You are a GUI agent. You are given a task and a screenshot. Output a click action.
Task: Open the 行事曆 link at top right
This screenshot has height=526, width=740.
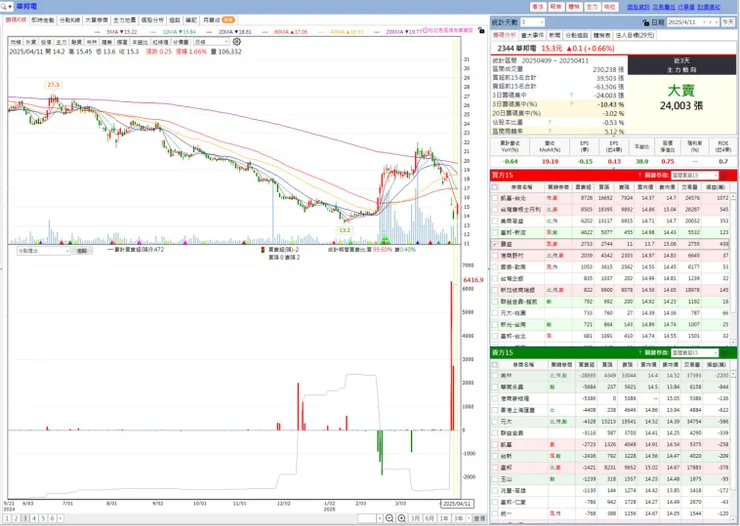click(x=686, y=7)
